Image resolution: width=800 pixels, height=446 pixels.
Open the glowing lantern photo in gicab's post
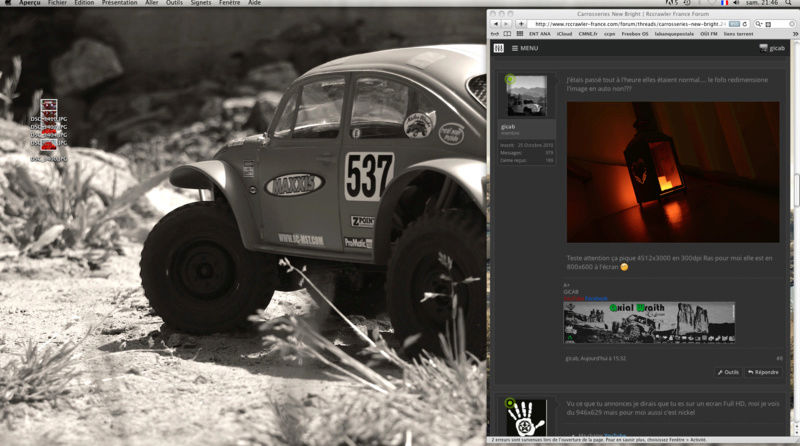point(673,172)
